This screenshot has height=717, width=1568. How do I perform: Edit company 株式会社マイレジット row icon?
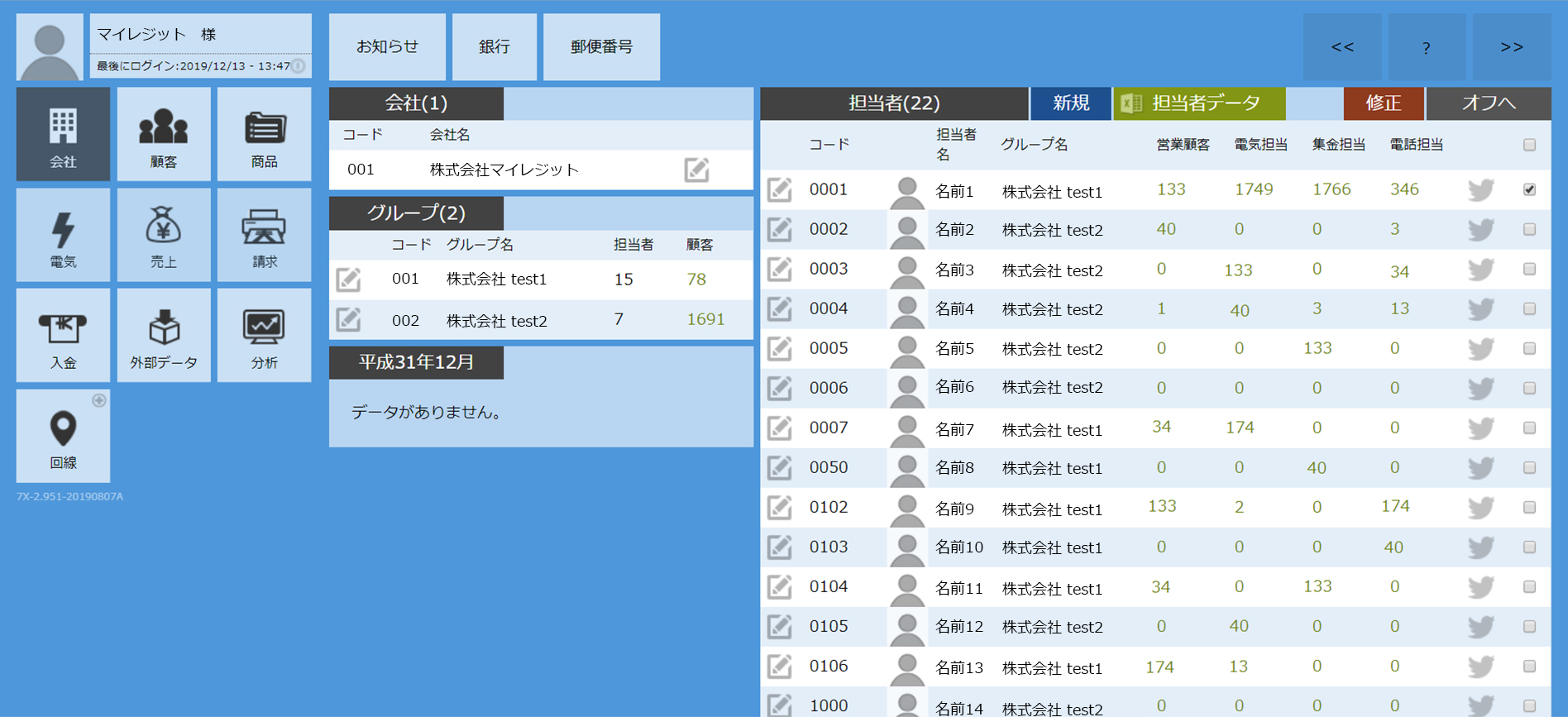coord(696,170)
